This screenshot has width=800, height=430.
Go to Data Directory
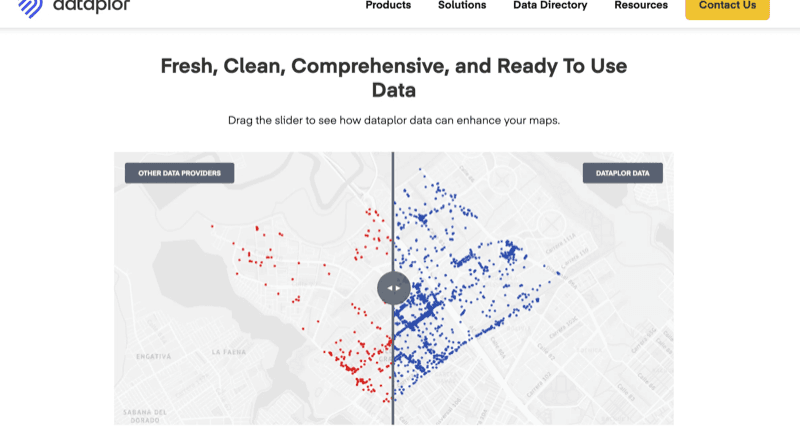coord(550,6)
